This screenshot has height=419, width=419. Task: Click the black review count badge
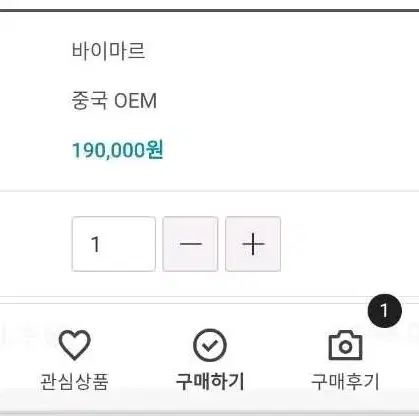point(385,311)
